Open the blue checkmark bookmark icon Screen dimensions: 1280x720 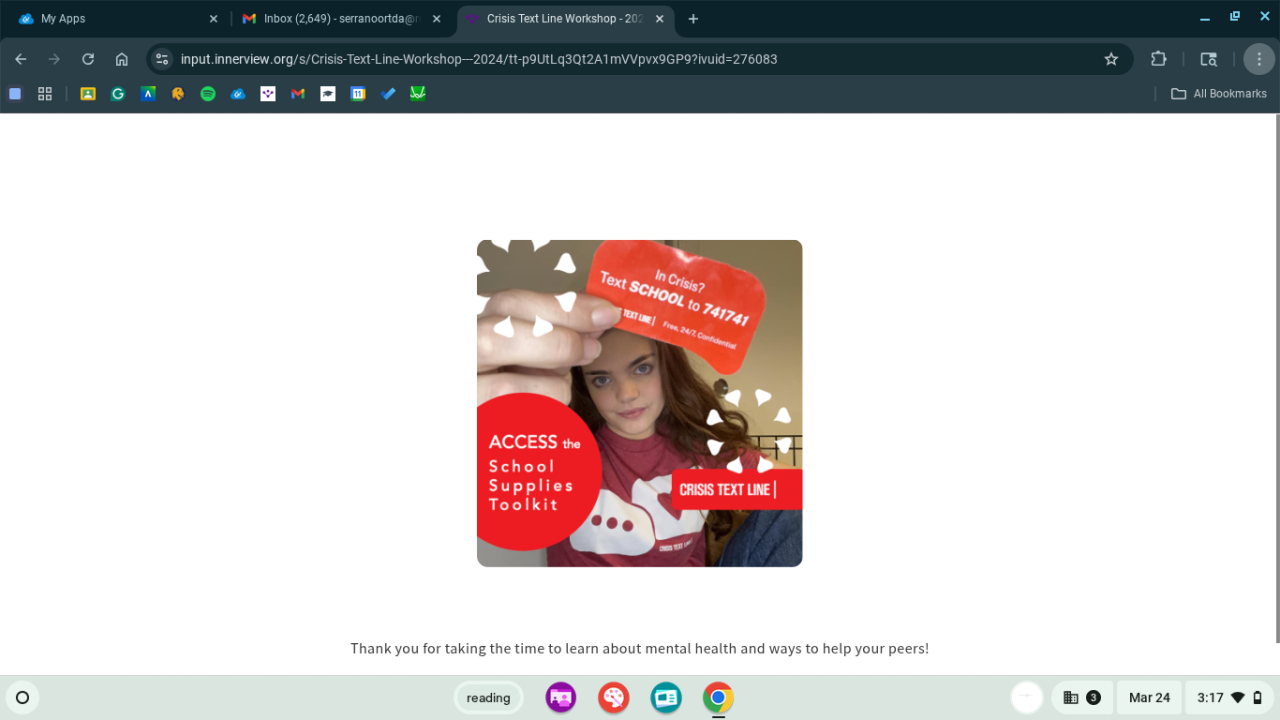click(388, 94)
